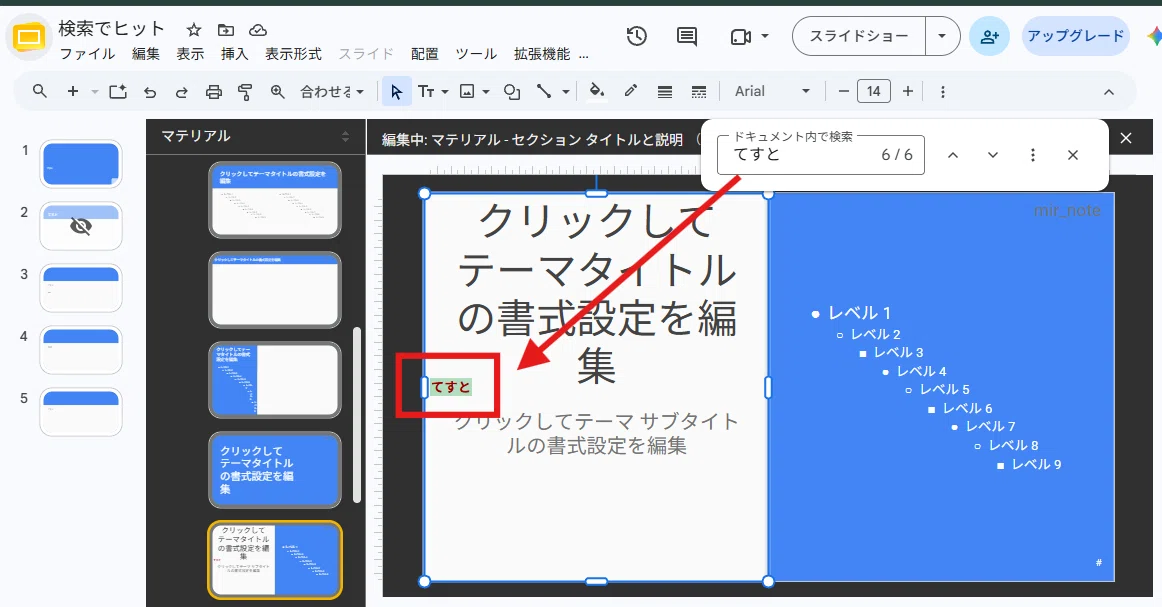Redo the last action
Image resolution: width=1162 pixels, height=607 pixels.
tap(182, 92)
